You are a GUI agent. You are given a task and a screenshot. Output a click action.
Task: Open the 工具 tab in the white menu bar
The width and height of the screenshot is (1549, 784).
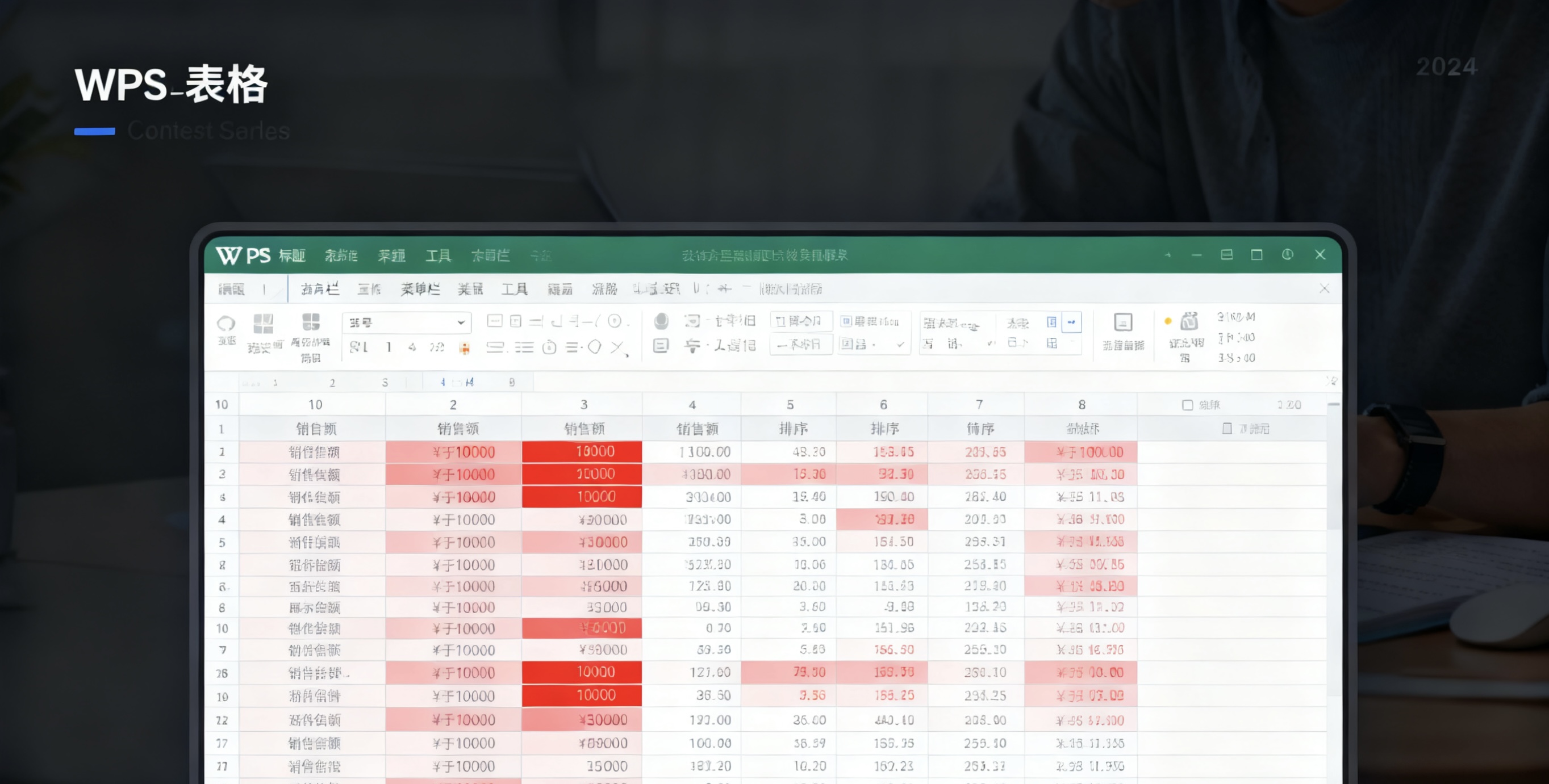click(x=514, y=290)
